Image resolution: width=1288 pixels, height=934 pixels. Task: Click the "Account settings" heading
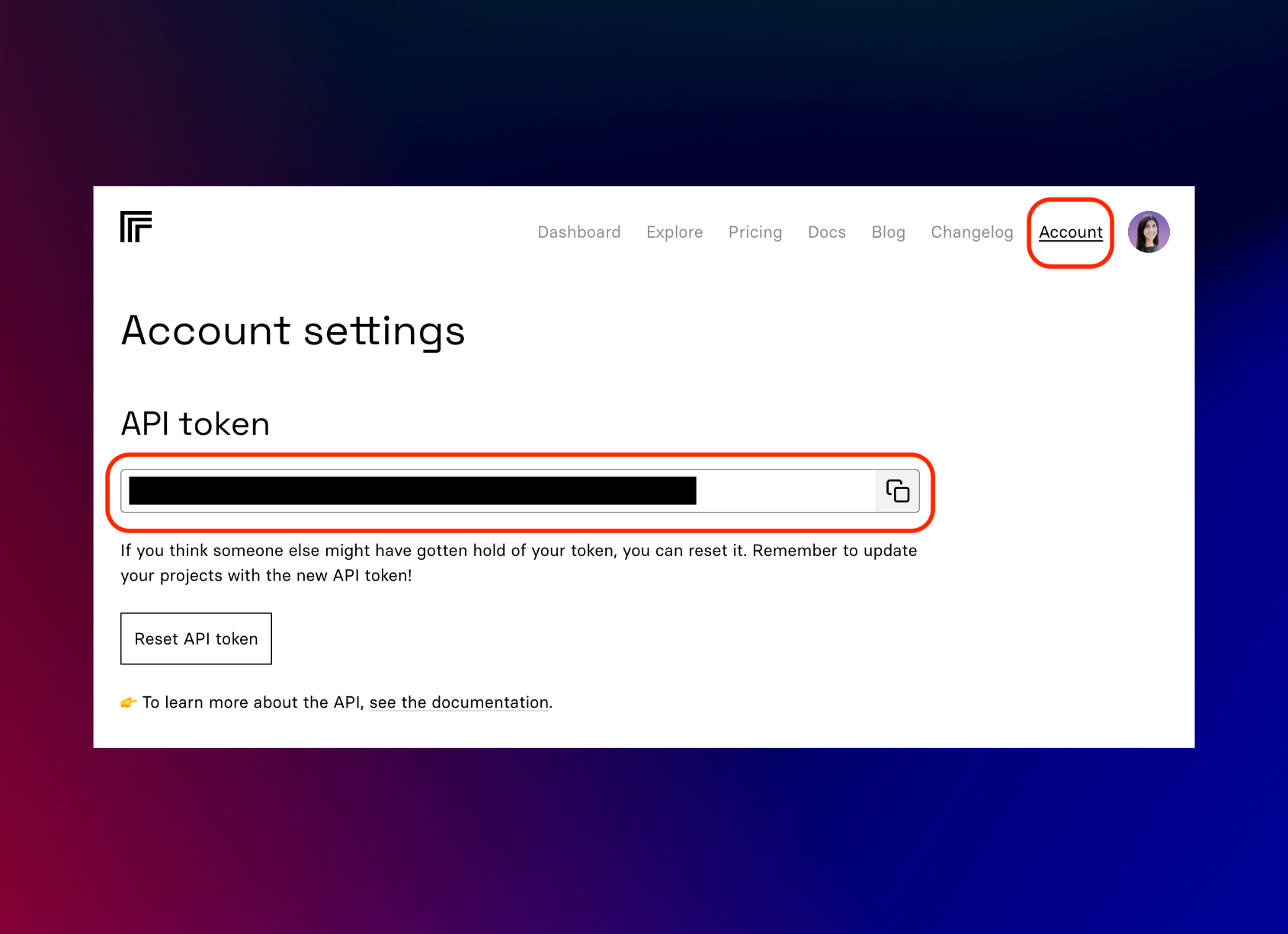click(x=293, y=331)
